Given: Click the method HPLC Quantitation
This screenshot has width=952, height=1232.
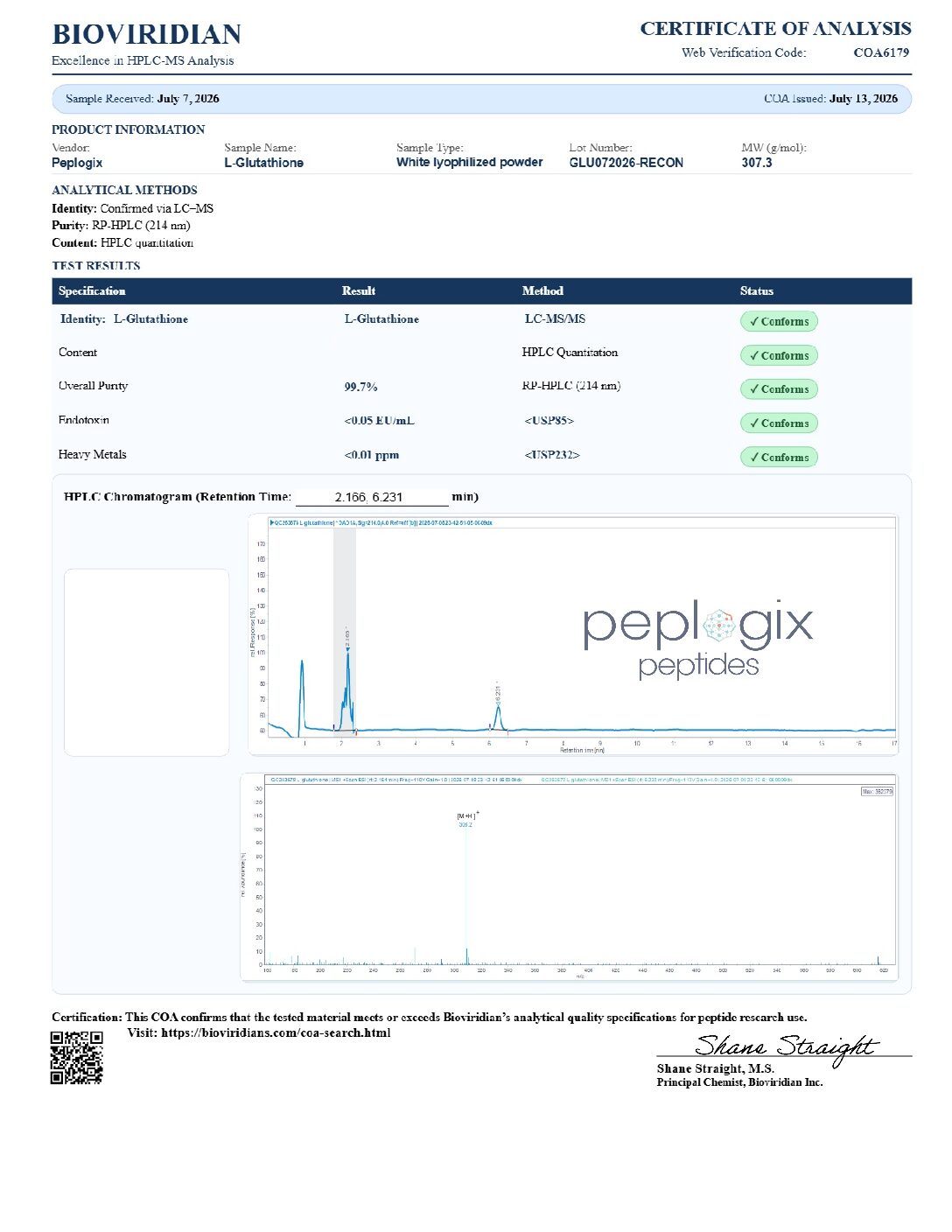Looking at the screenshot, I should click(x=570, y=353).
